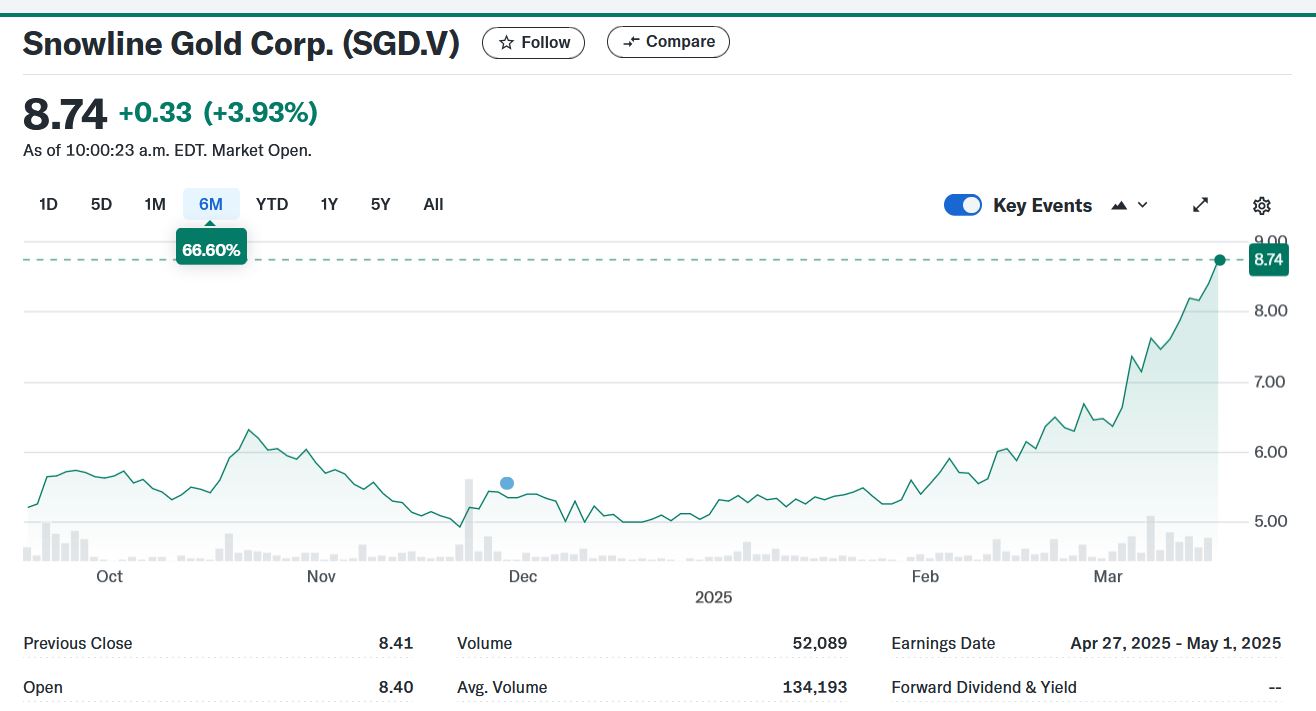This screenshot has height=711, width=1316.
Task: Click the Feb axis label
Action: click(x=925, y=576)
